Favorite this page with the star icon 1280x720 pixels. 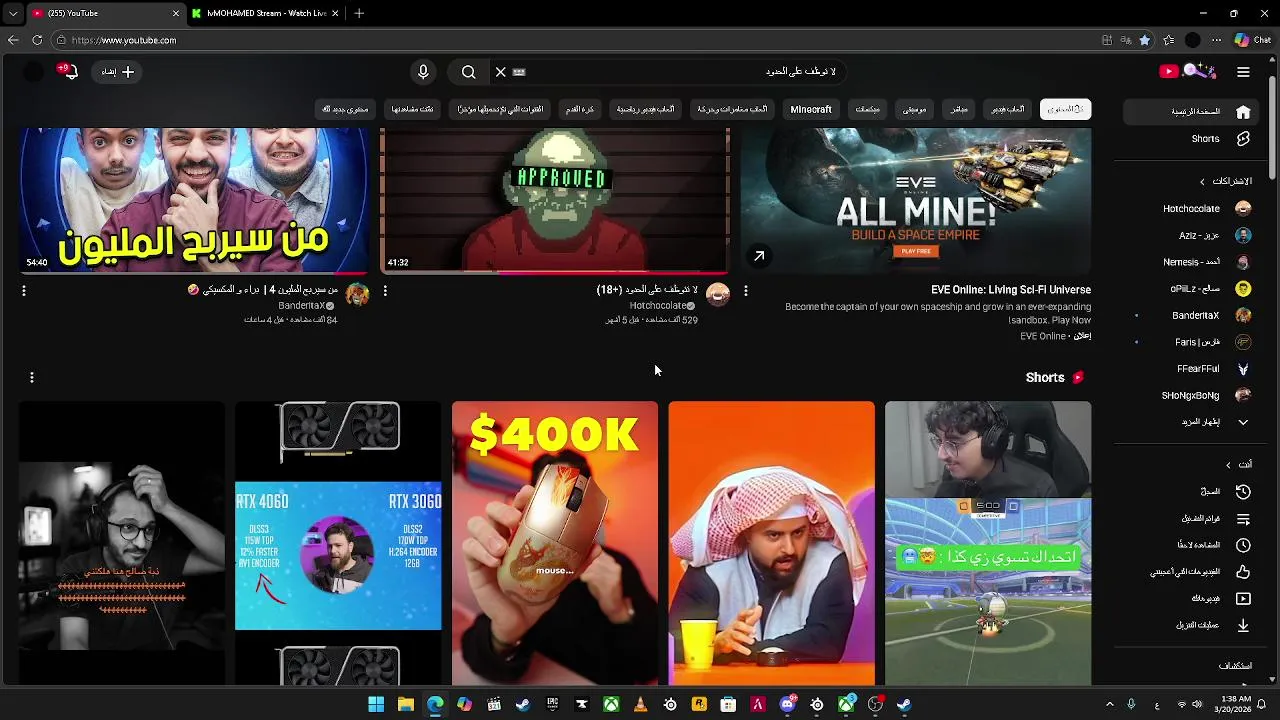pos(1145,40)
